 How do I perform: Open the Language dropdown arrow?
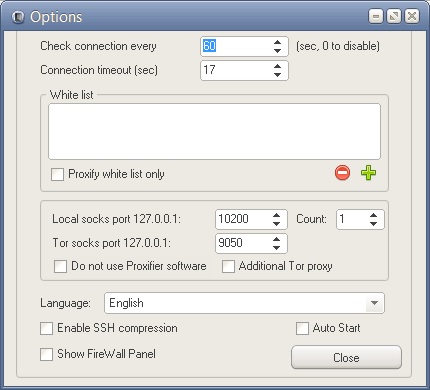(x=374, y=303)
